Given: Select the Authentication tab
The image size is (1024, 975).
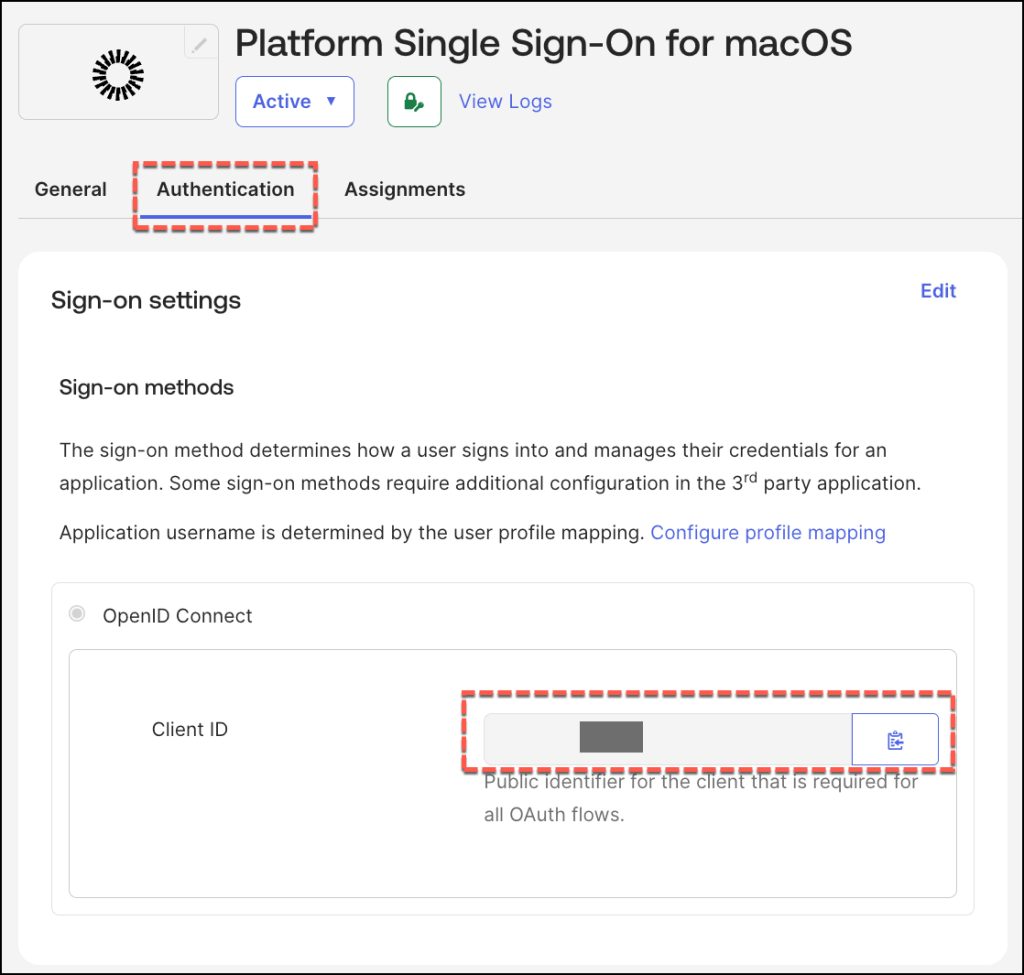Looking at the screenshot, I should (x=226, y=189).
